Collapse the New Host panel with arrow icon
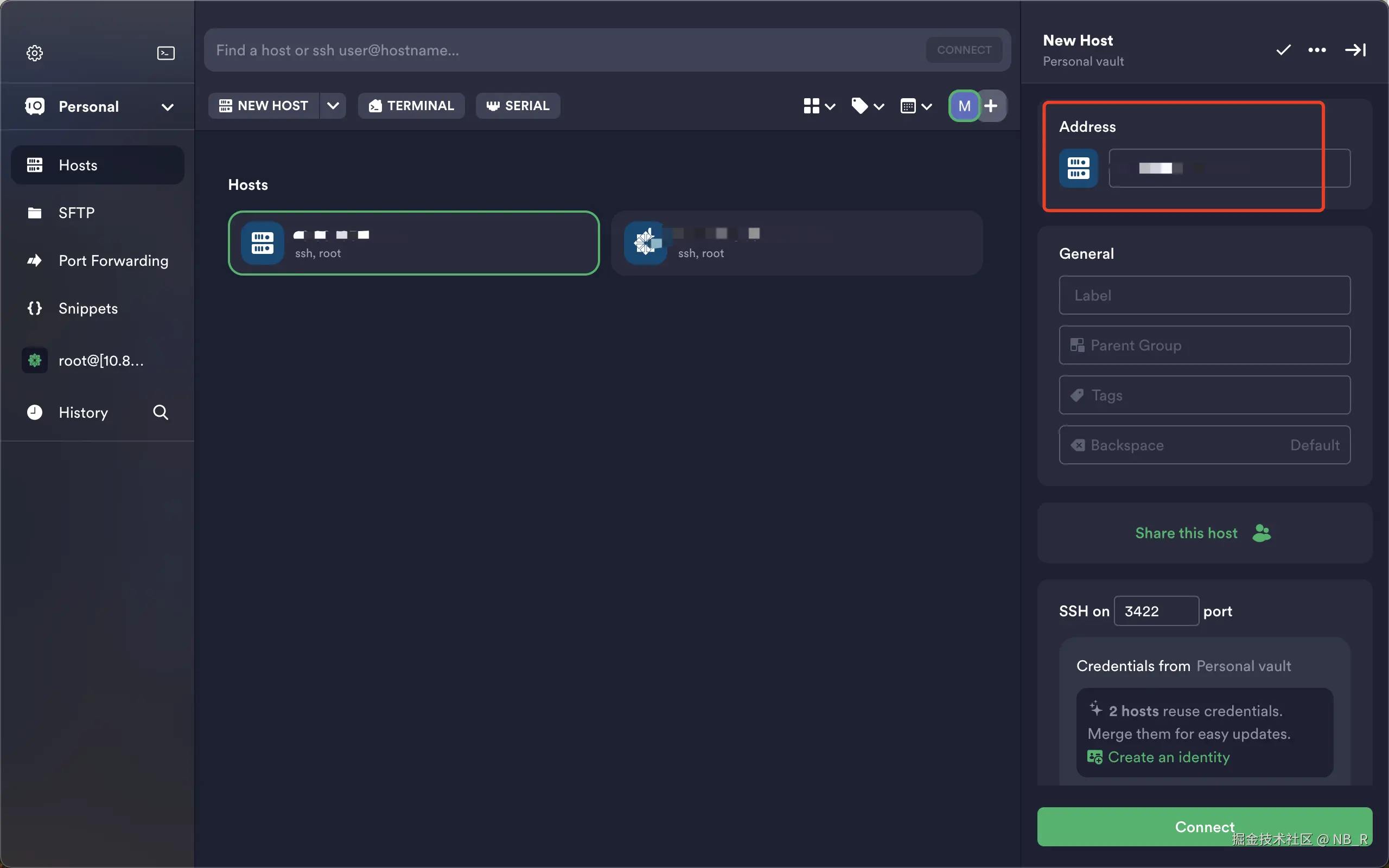 [1355, 50]
